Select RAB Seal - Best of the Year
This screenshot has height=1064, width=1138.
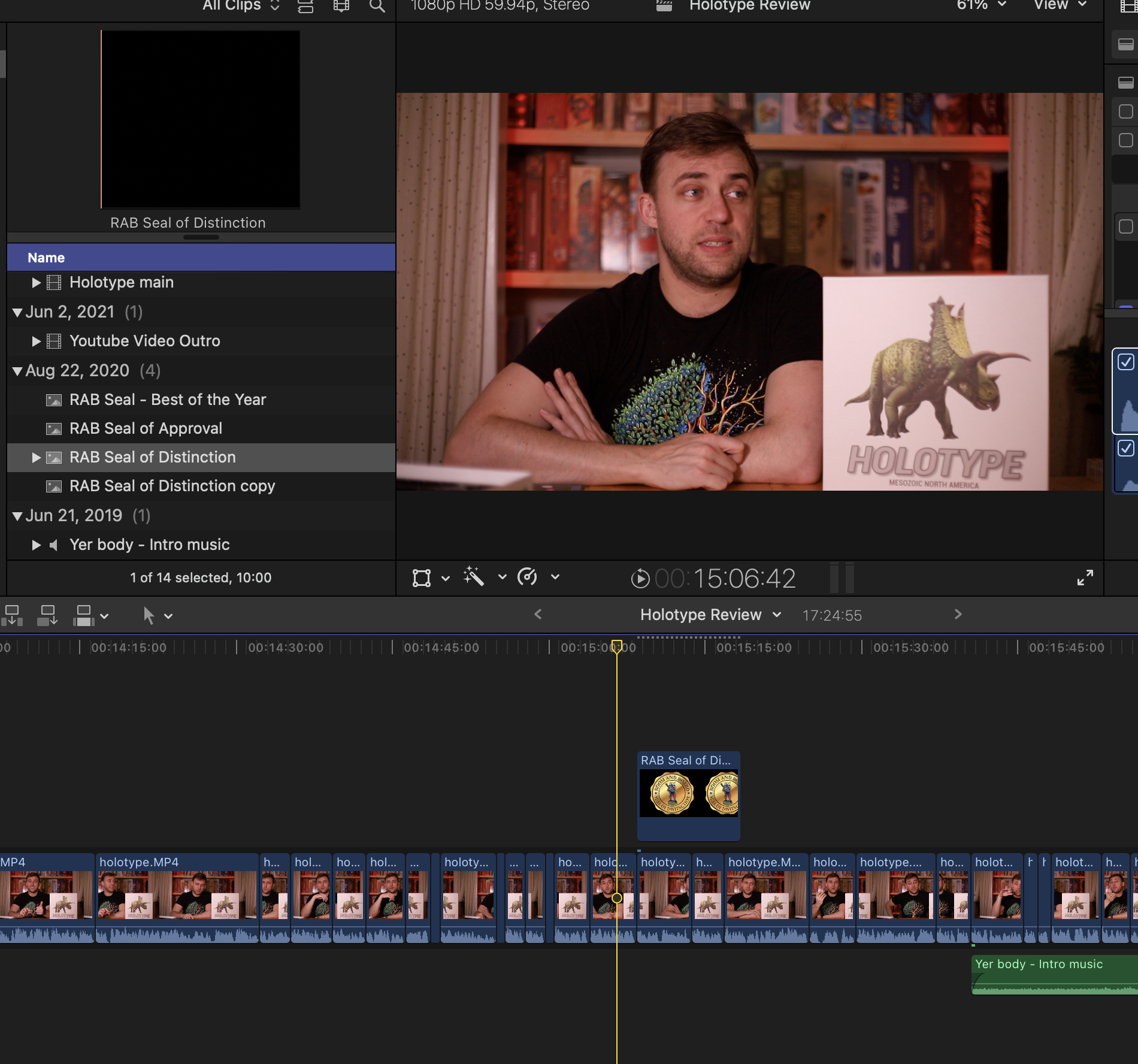[x=201, y=400]
